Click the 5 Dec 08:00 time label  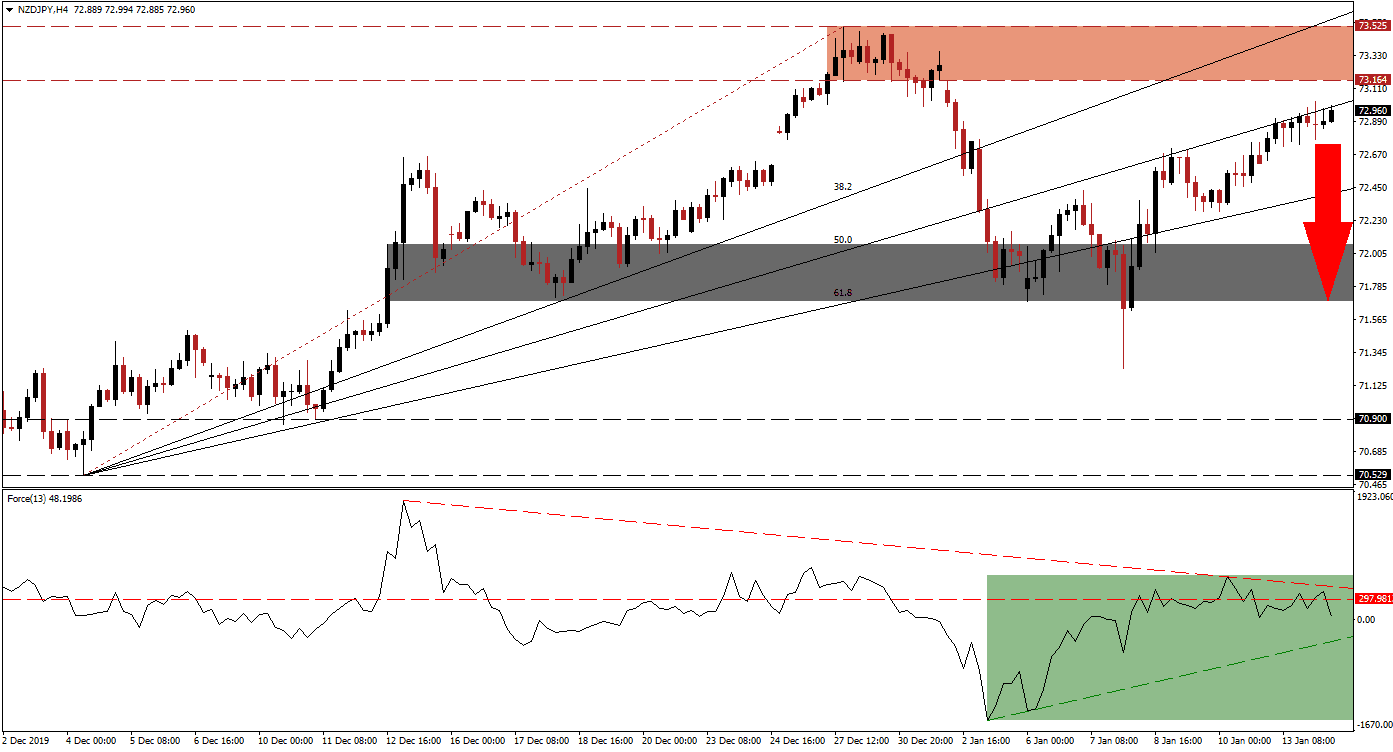pos(155,741)
